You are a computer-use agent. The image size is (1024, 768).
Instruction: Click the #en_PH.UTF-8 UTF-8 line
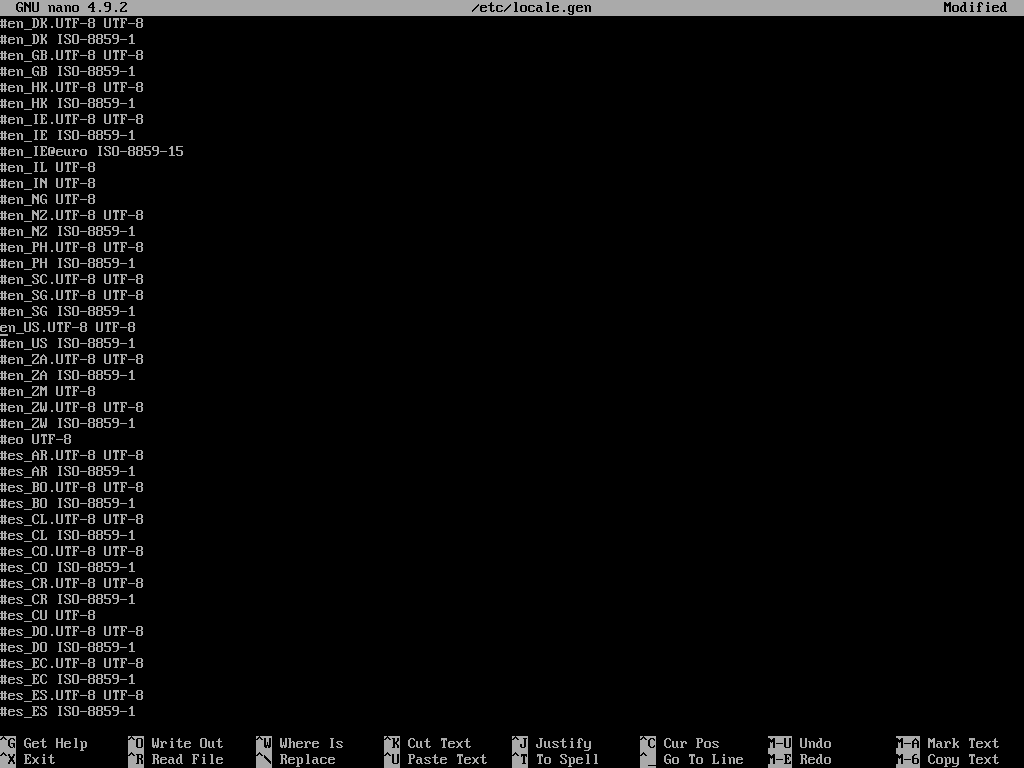[72, 248]
